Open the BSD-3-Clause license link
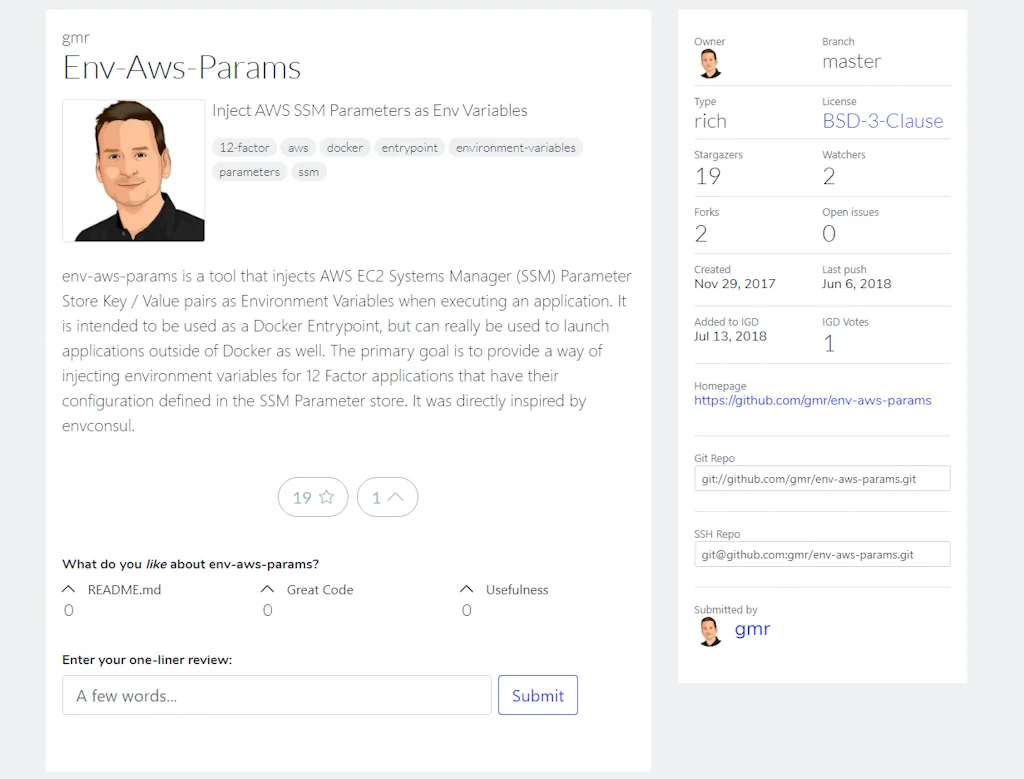 pos(882,121)
